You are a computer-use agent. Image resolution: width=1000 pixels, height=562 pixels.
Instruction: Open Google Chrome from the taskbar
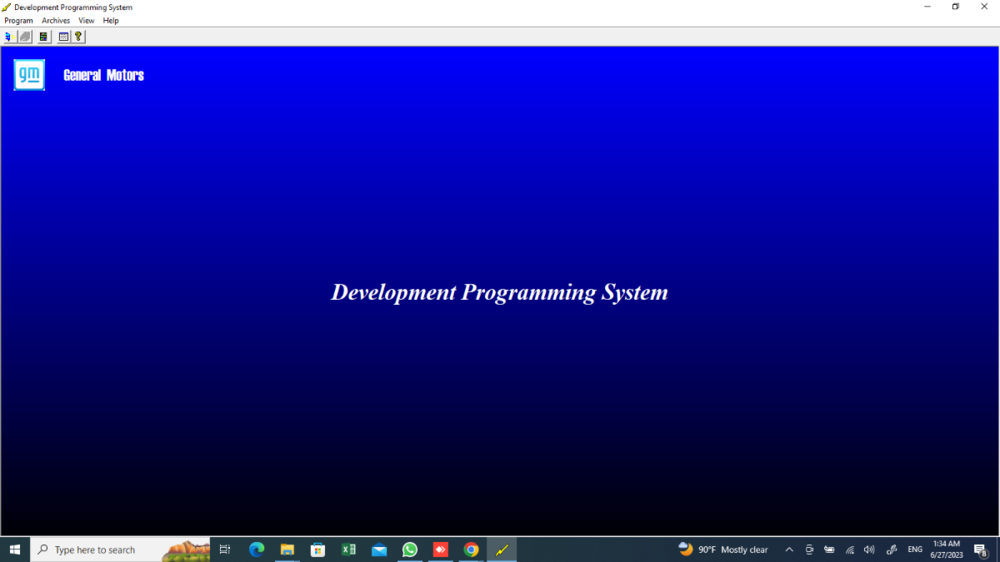(471, 549)
